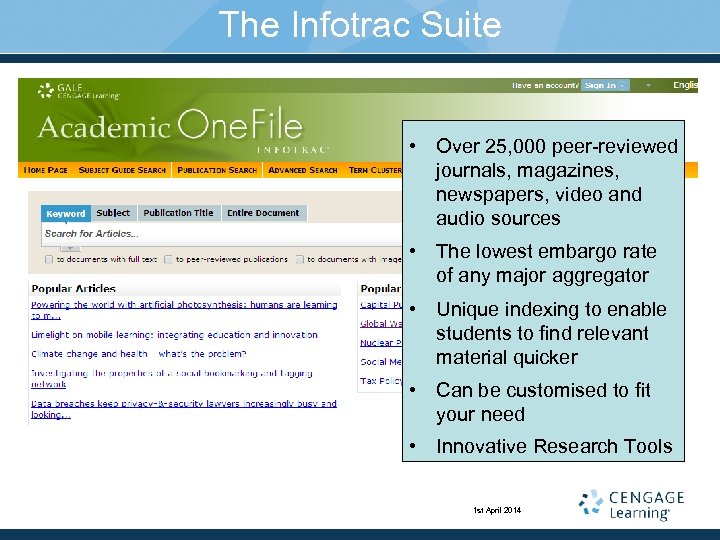Click the Unique indexing bullet text

point(551,333)
